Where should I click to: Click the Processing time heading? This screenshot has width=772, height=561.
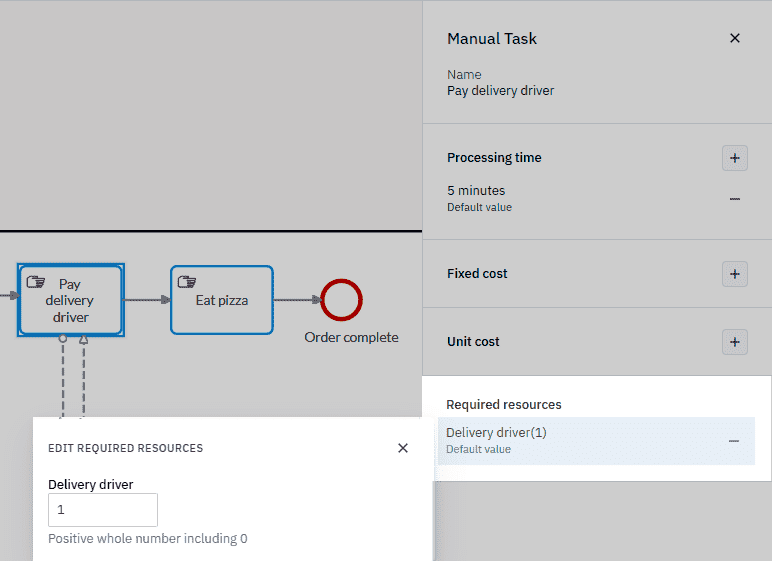pos(494,158)
